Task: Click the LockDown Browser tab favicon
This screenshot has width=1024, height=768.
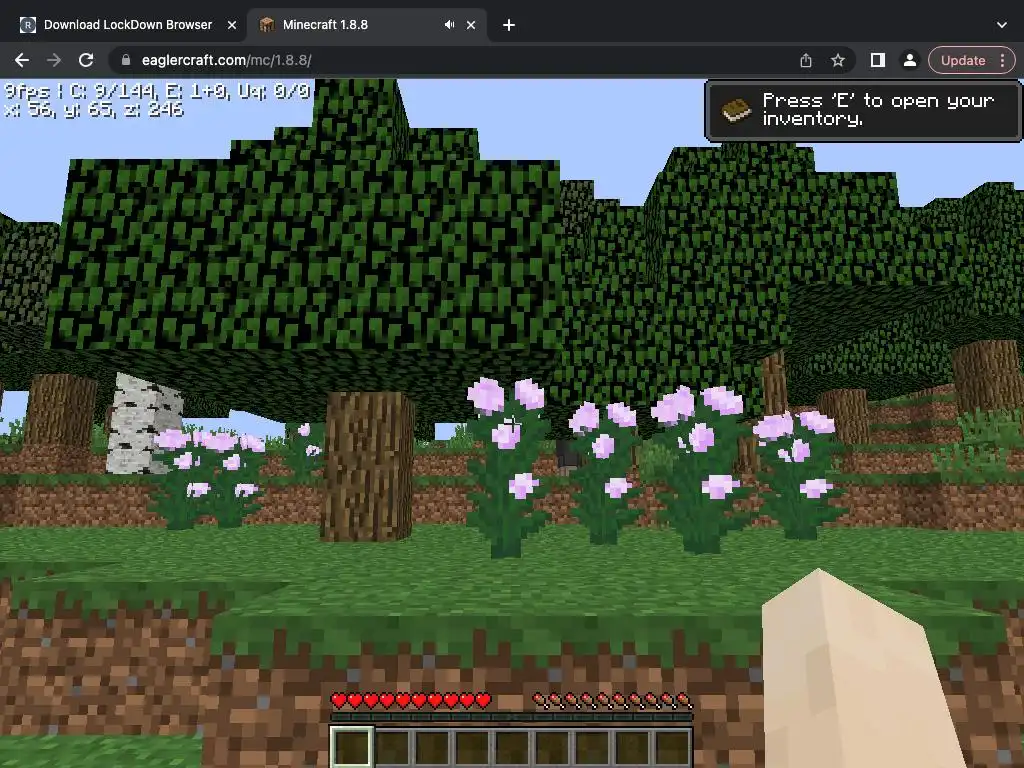Action: pos(27,25)
